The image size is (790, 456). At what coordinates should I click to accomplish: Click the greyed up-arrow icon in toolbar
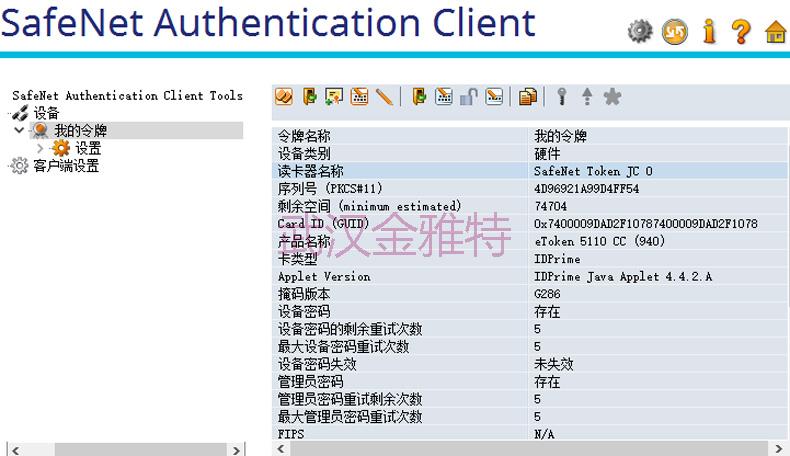click(x=587, y=96)
